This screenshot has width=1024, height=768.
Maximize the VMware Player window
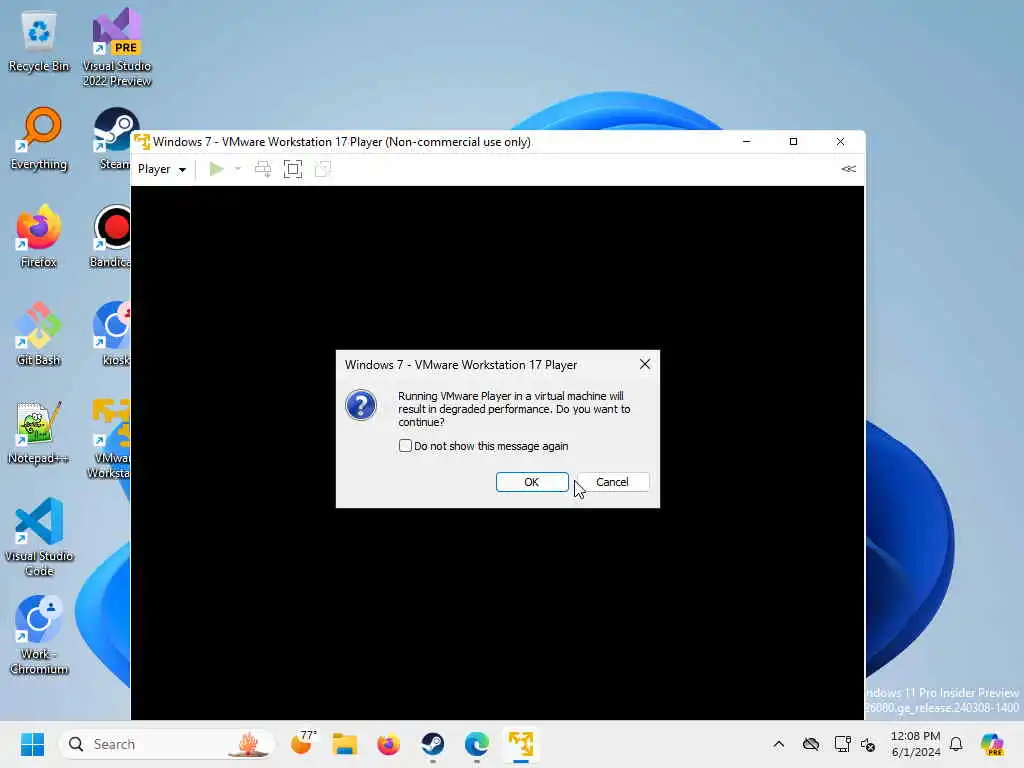point(793,142)
